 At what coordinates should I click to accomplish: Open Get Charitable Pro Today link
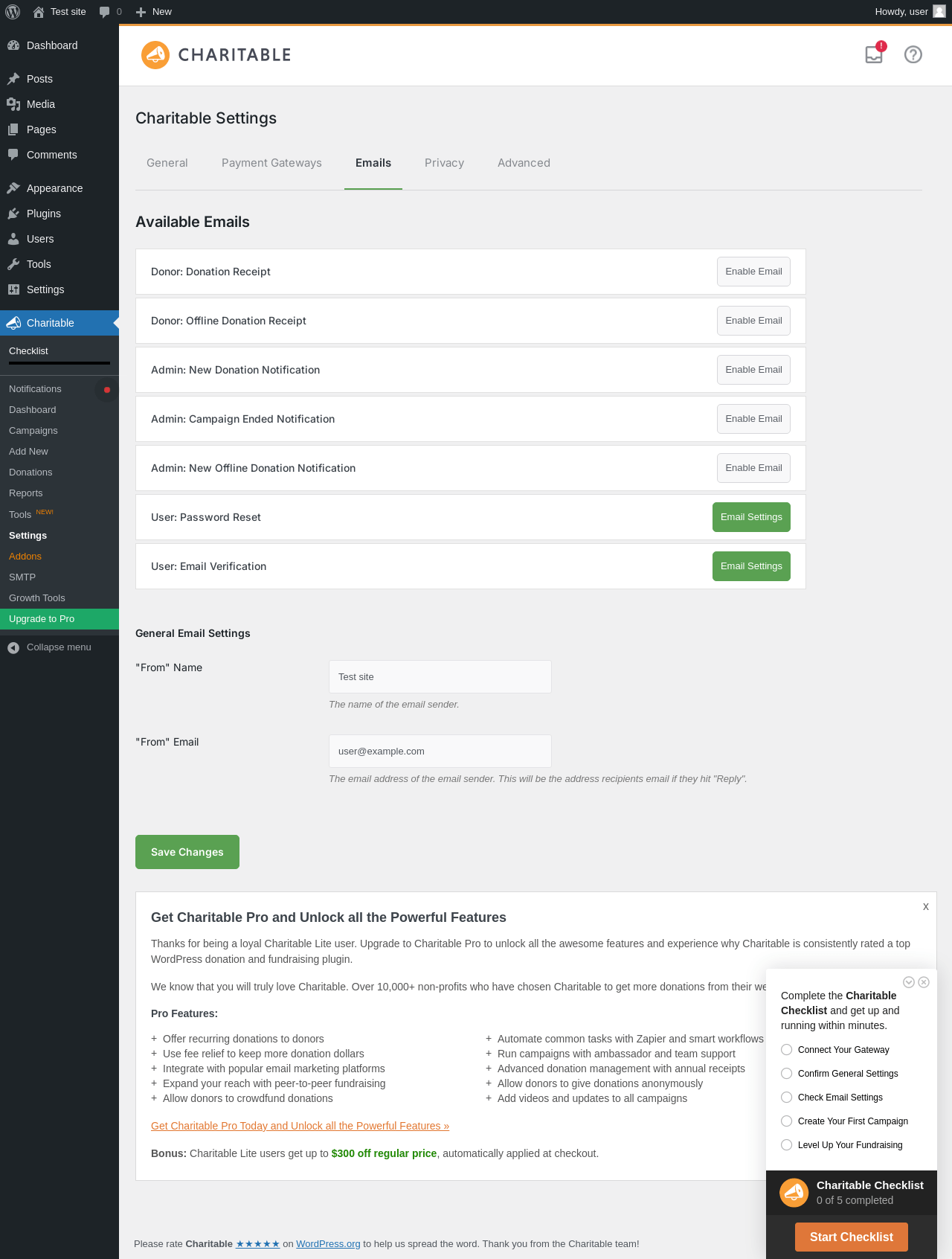click(x=300, y=1126)
